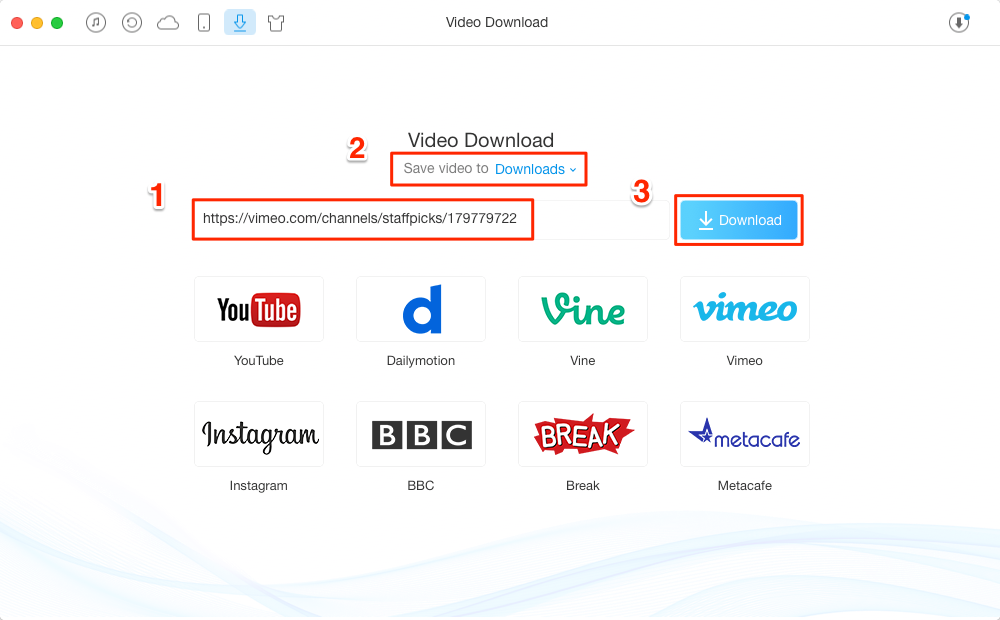Click the BBC logo tile
The image size is (1000, 620).
coord(421,434)
